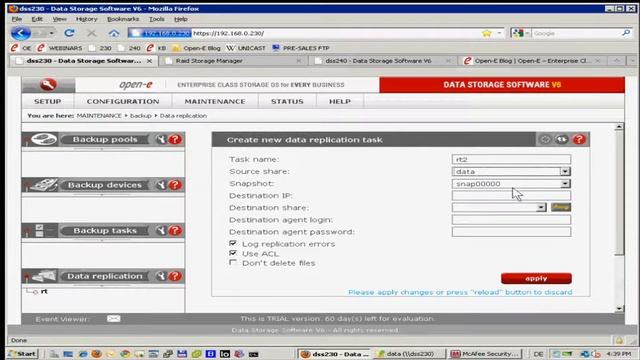The height and width of the screenshot is (360, 640).
Task: Click the Task name input field
Action: tap(511, 159)
